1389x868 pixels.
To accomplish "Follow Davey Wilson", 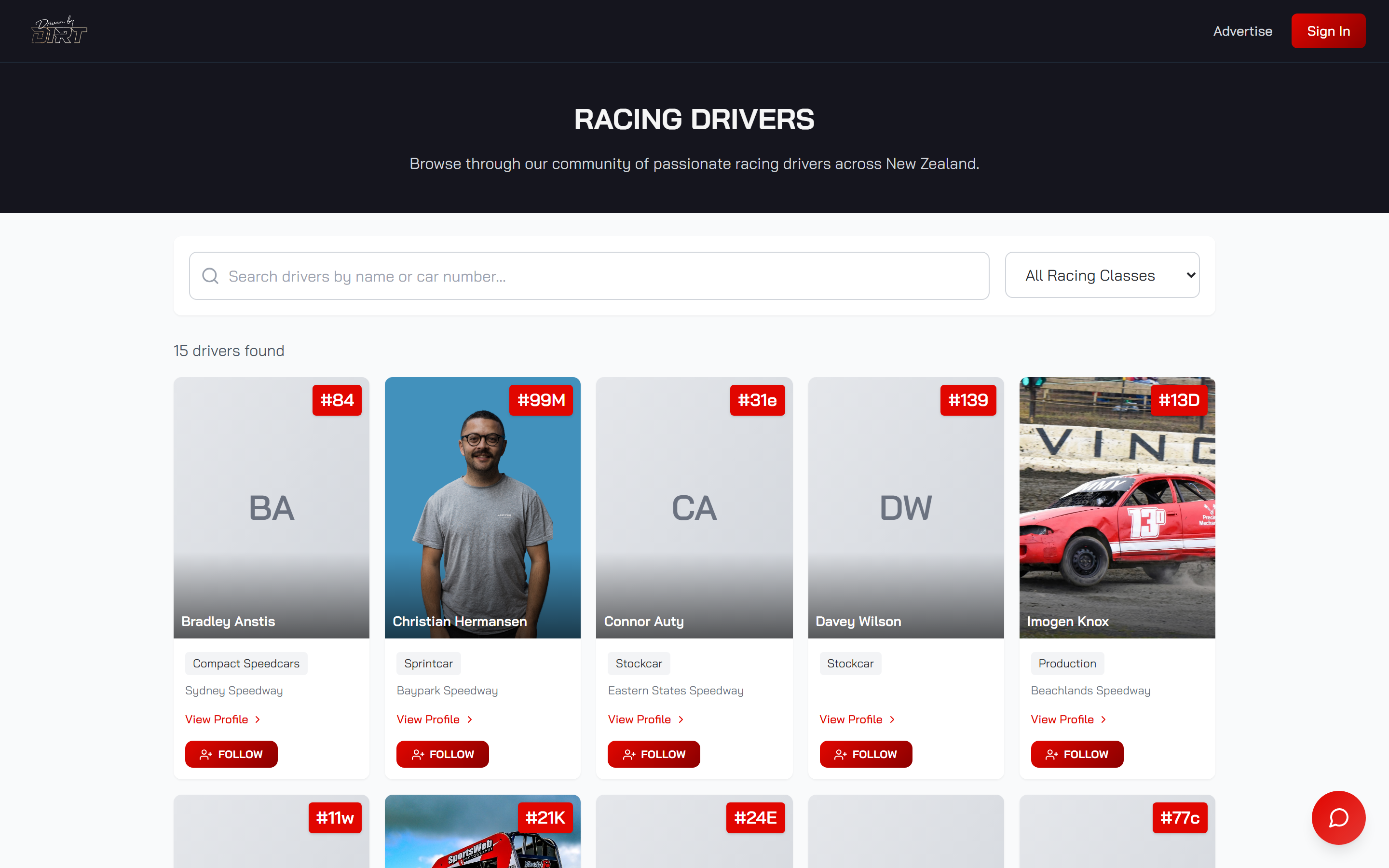I will point(866,754).
